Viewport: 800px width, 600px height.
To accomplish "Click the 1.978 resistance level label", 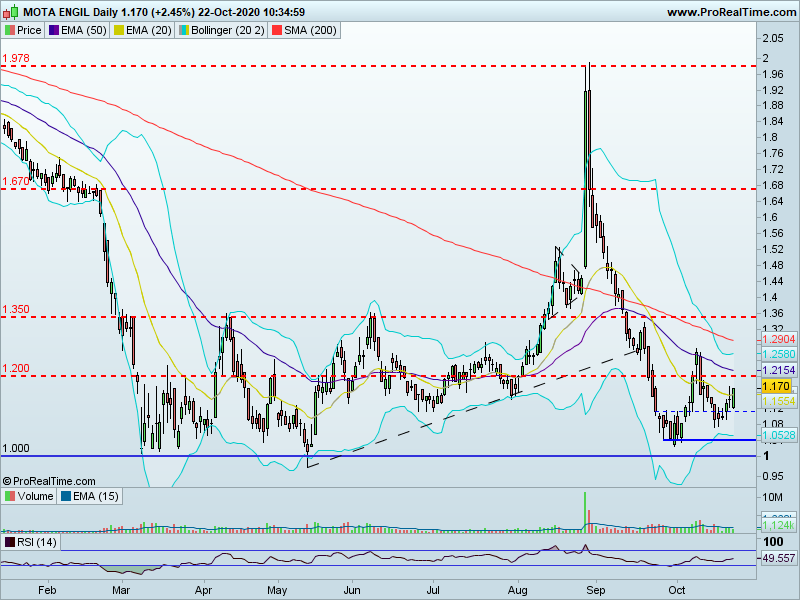I will [x=16, y=58].
